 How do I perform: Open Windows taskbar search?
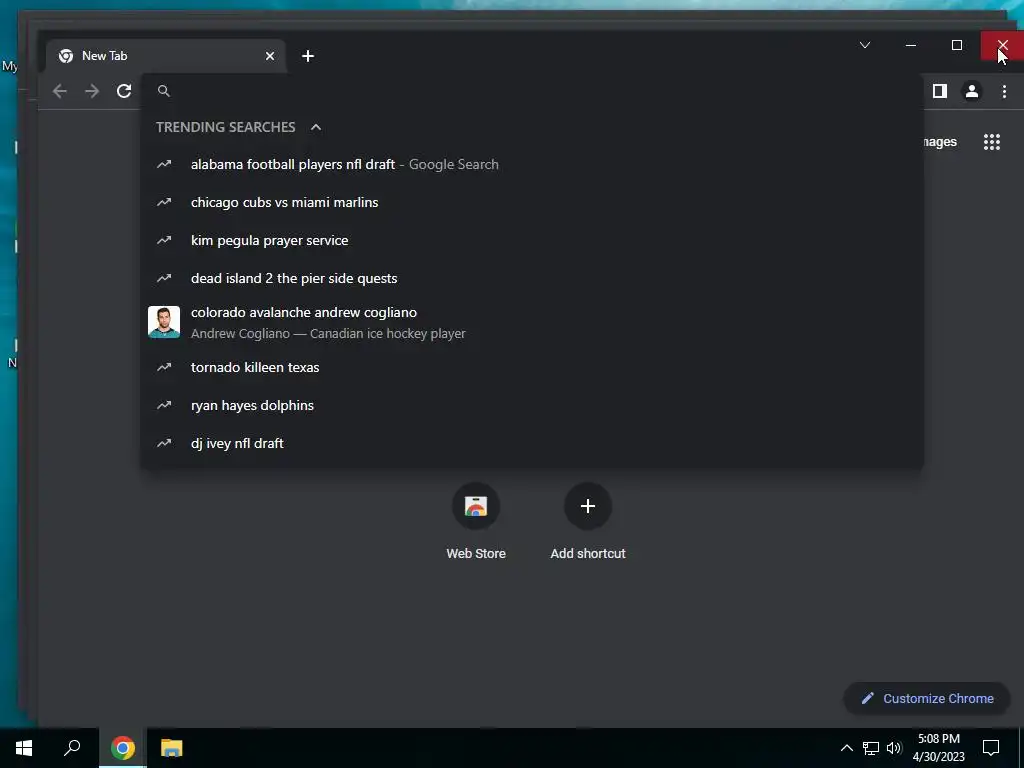coord(72,748)
